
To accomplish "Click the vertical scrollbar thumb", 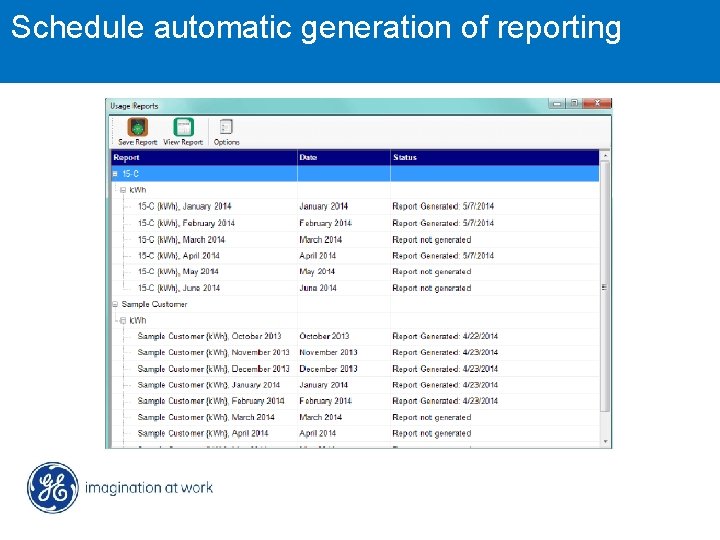I will (x=605, y=287).
